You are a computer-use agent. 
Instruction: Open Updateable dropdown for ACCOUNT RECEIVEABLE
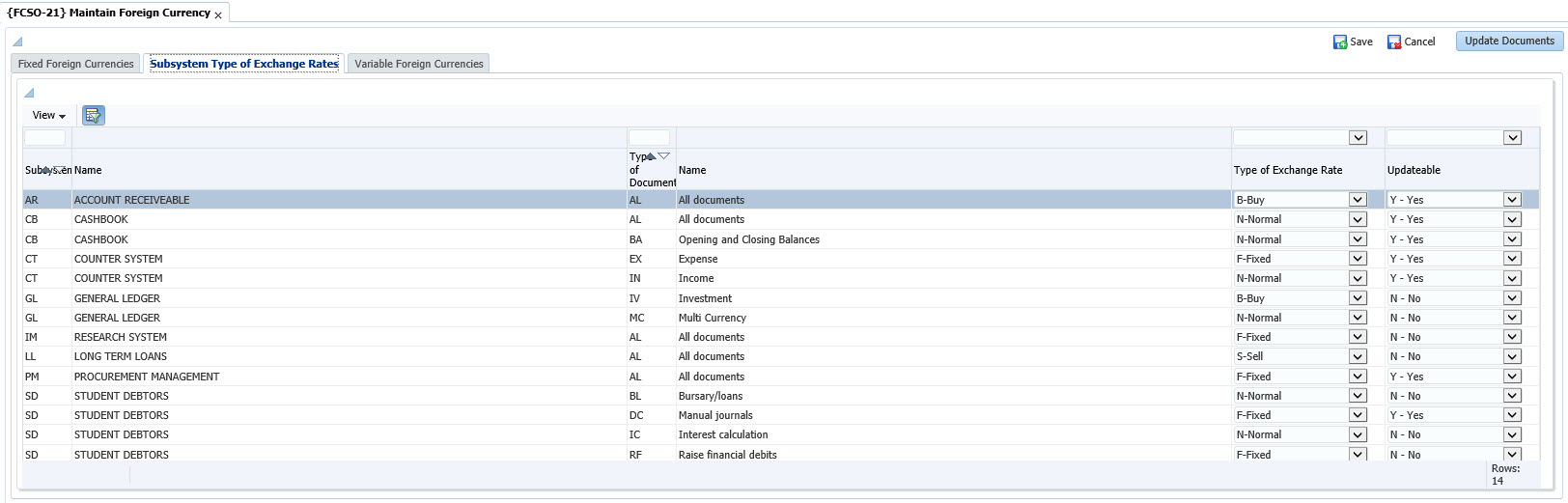(1512, 200)
